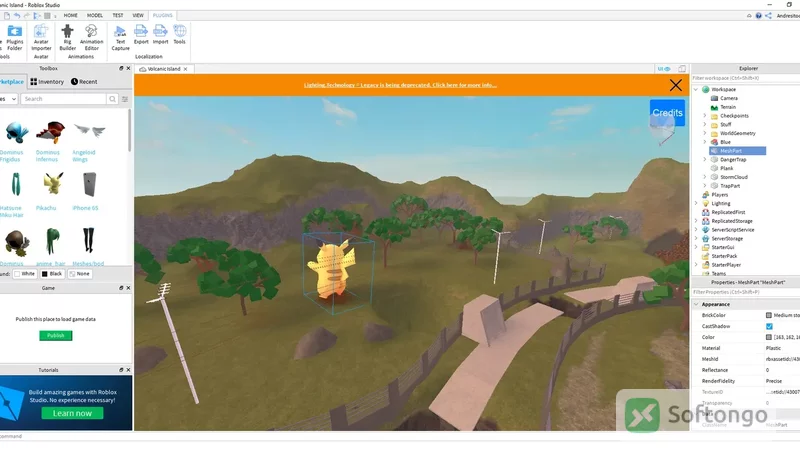Screen dimensions: 800x456
Task: Click the localization Export icon
Action: (141, 34)
